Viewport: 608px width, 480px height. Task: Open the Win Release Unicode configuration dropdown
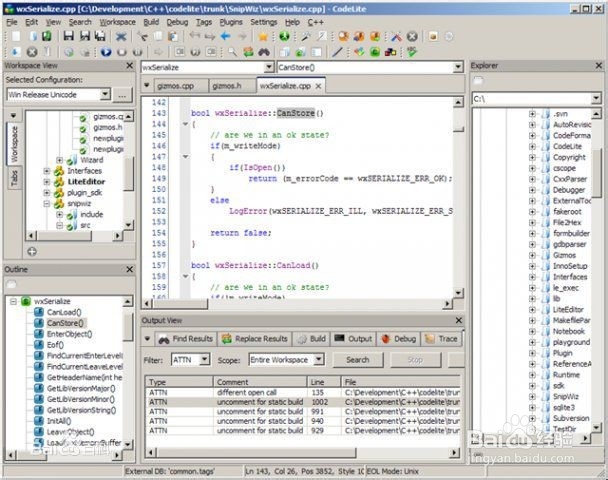(x=105, y=95)
